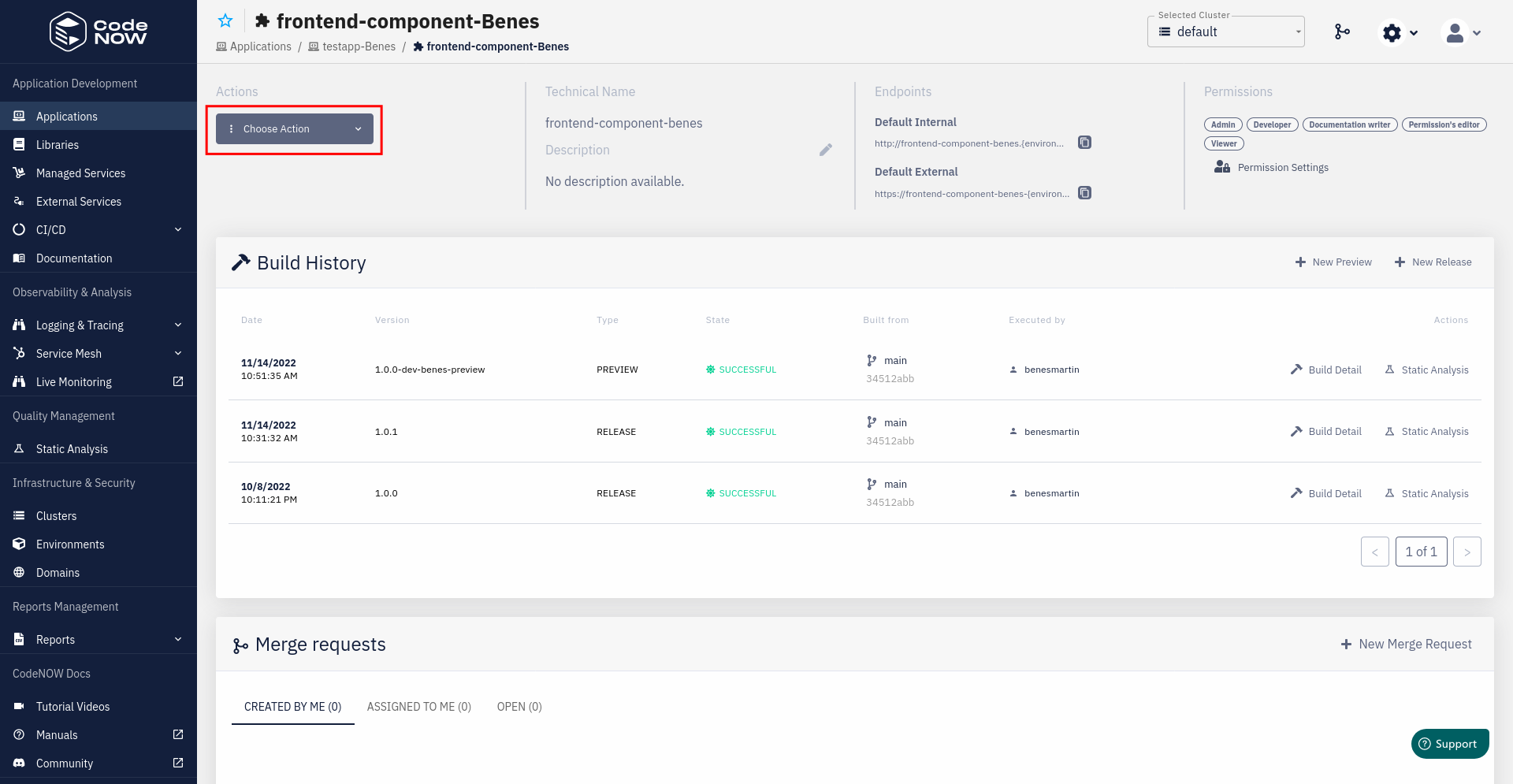Viewport: 1513px width, 784px height.
Task: Click the Build History hammer icon
Action: point(241,262)
